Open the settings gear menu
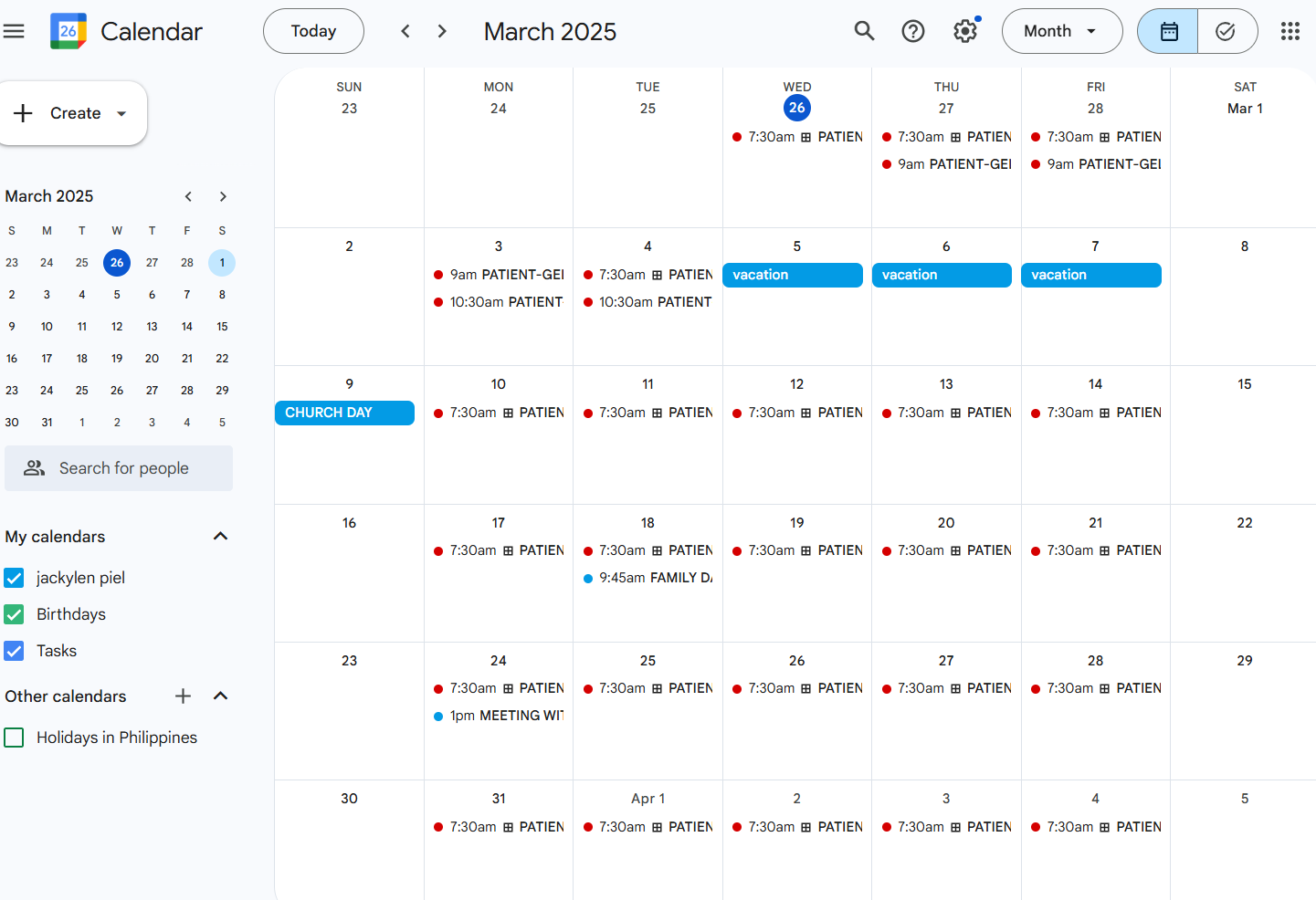1316x900 pixels. pos(965,31)
